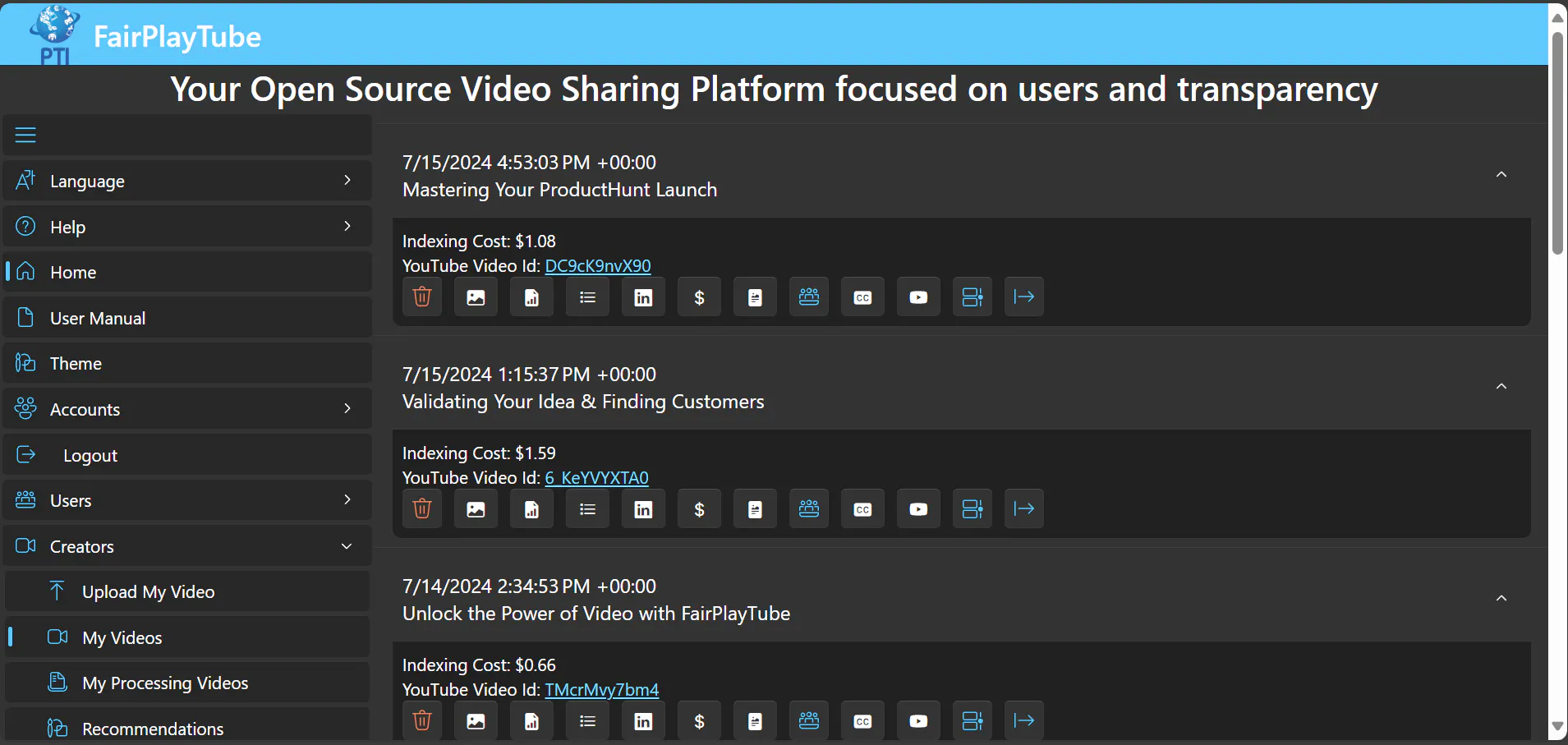The height and width of the screenshot is (745, 1568).
Task: Open document icon for Validating Your Idea video
Action: [x=756, y=508]
